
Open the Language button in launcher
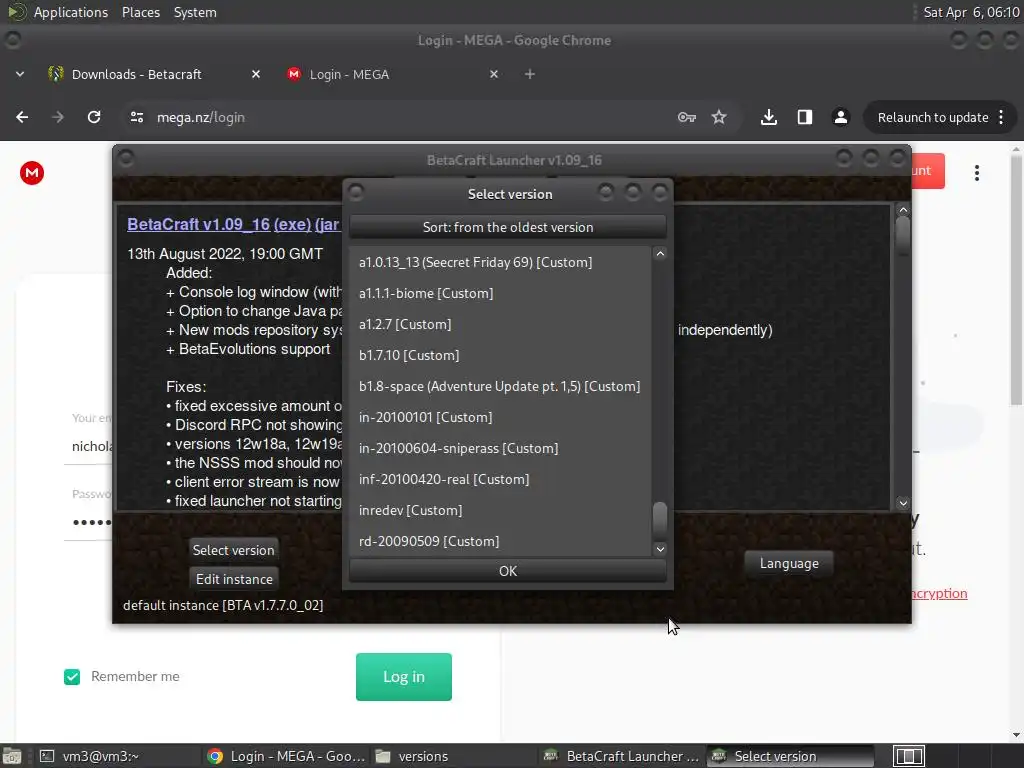click(789, 564)
